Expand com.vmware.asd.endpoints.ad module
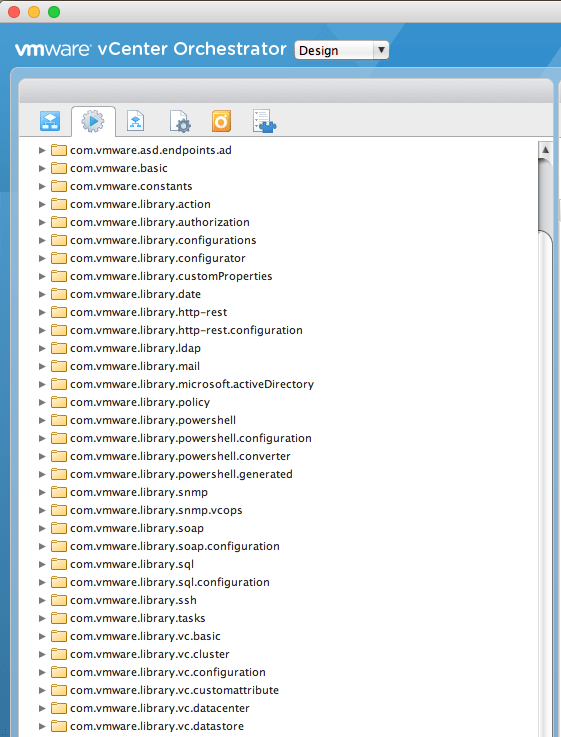Image resolution: width=561 pixels, height=737 pixels. [x=42, y=150]
